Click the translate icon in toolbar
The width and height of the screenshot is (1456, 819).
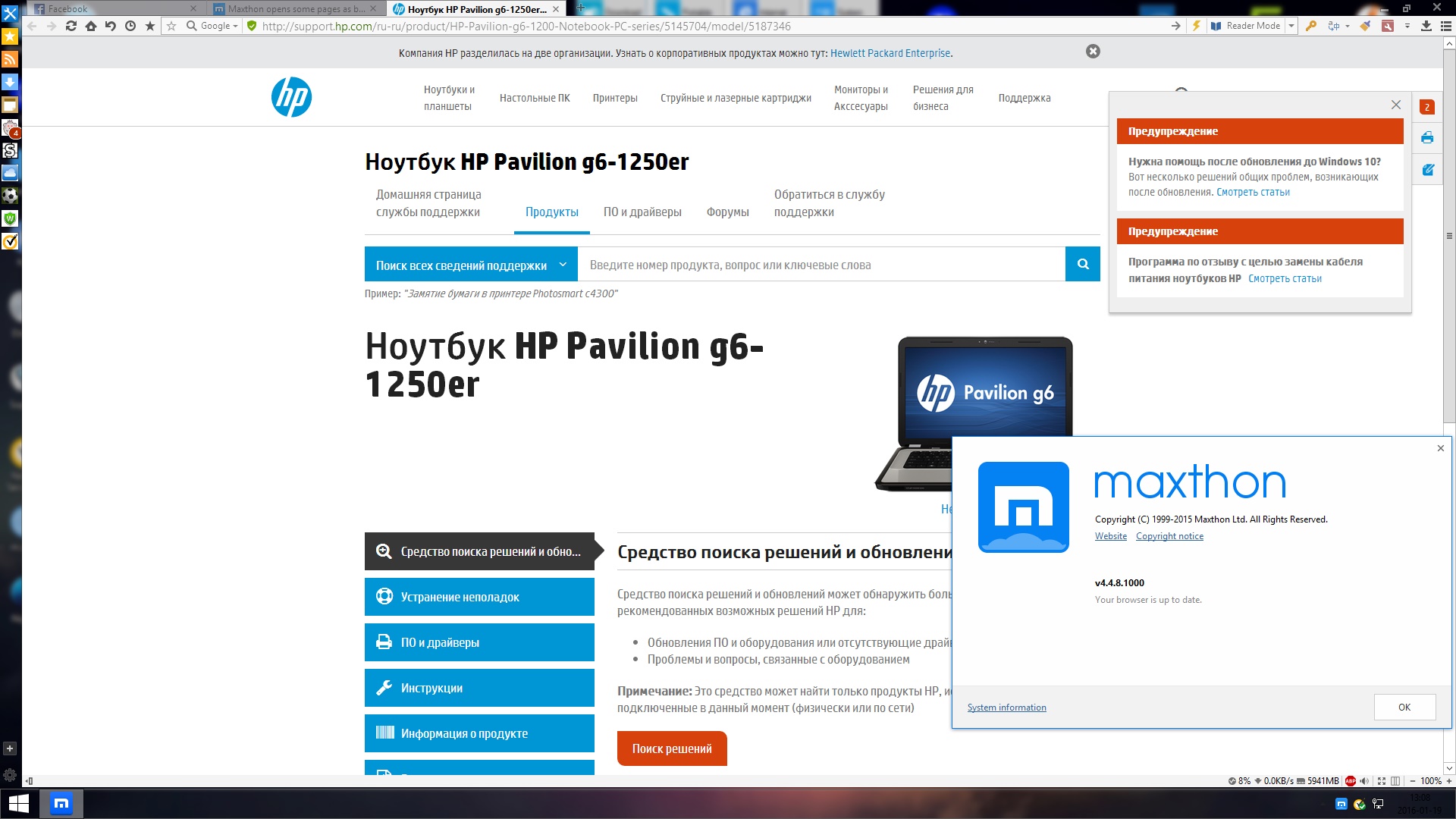(x=1334, y=26)
